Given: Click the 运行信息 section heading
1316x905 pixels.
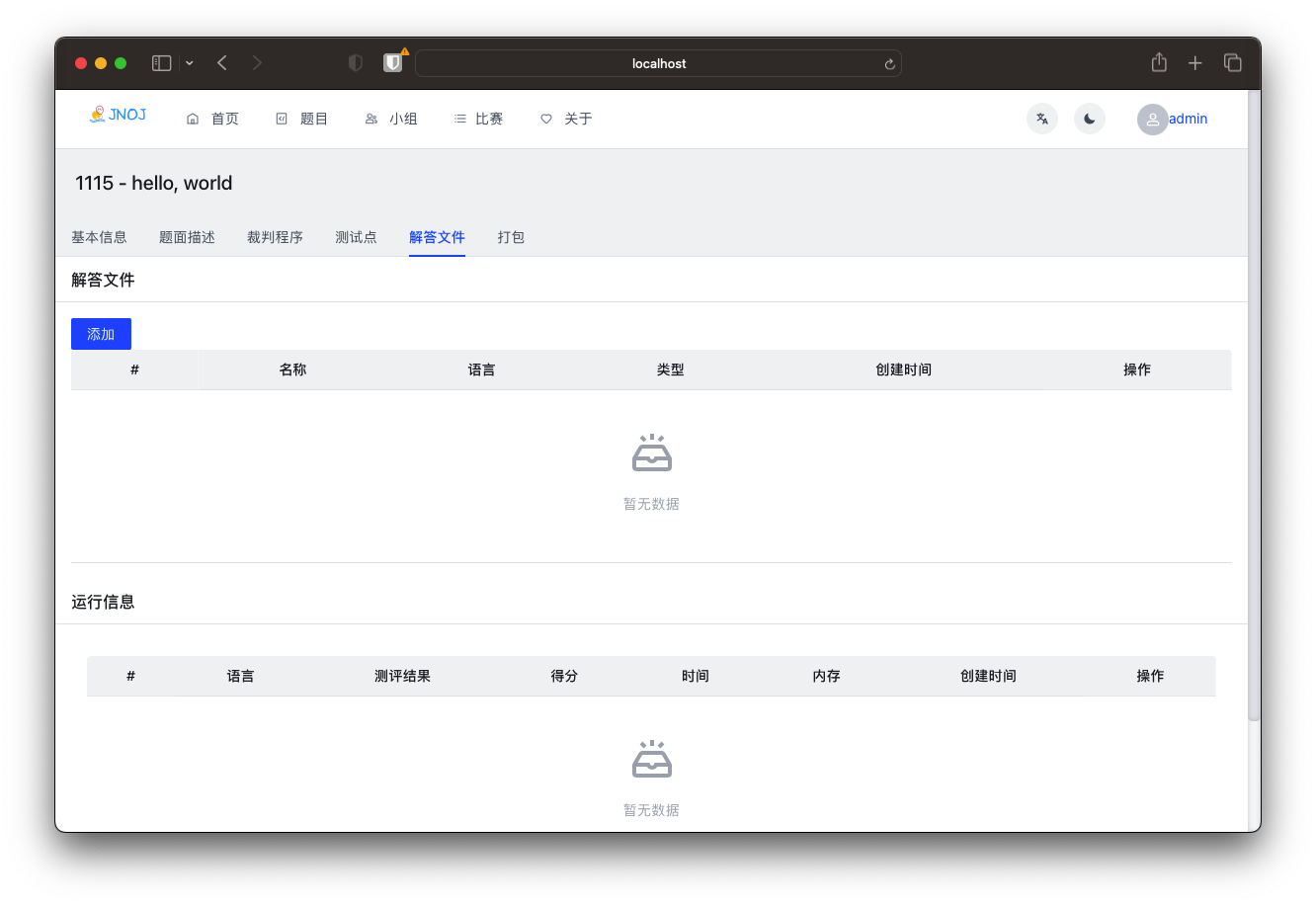Looking at the screenshot, I should (x=103, y=602).
